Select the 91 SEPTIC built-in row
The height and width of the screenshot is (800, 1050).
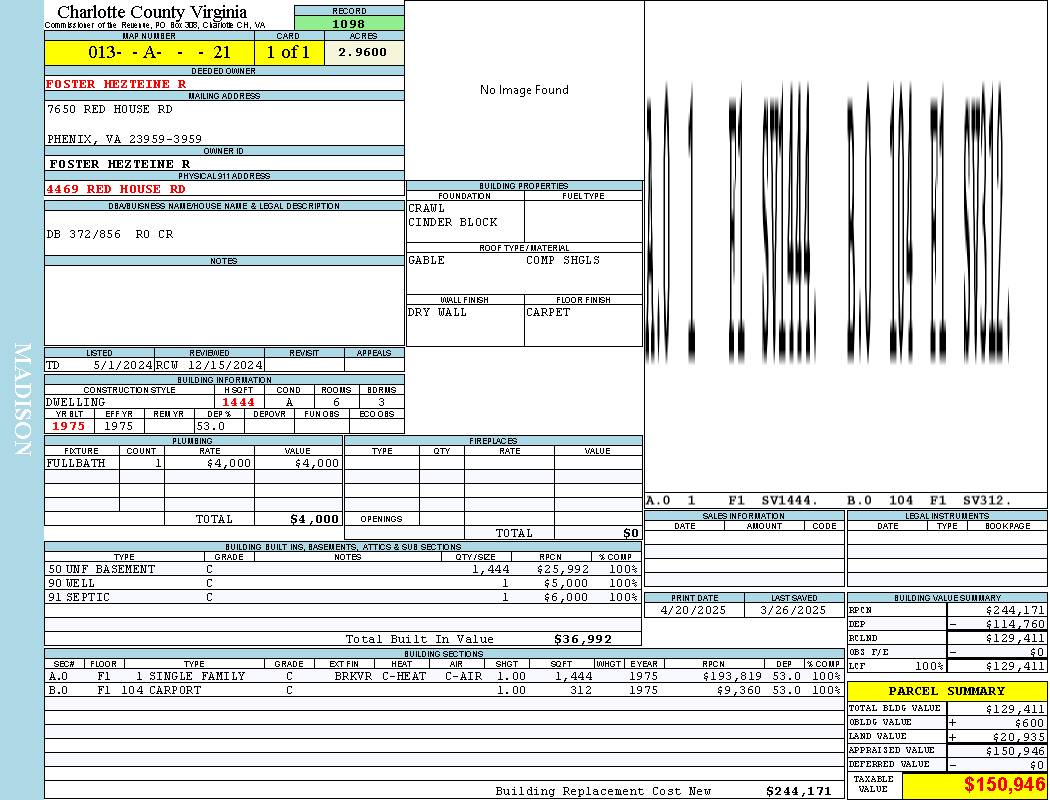tap(343, 597)
